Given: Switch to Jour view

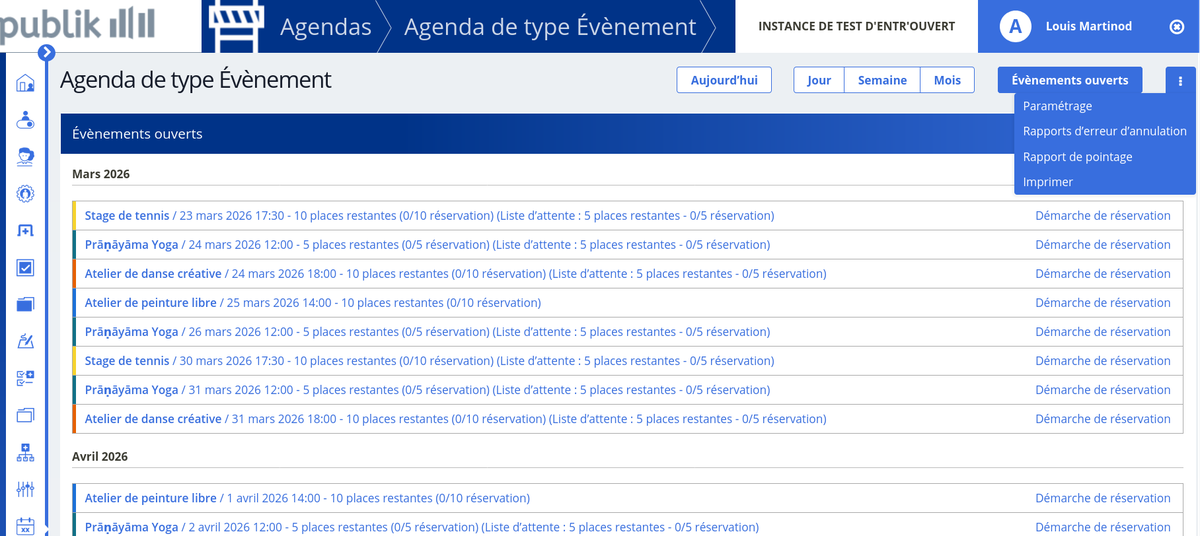Looking at the screenshot, I should click(x=819, y=81).
